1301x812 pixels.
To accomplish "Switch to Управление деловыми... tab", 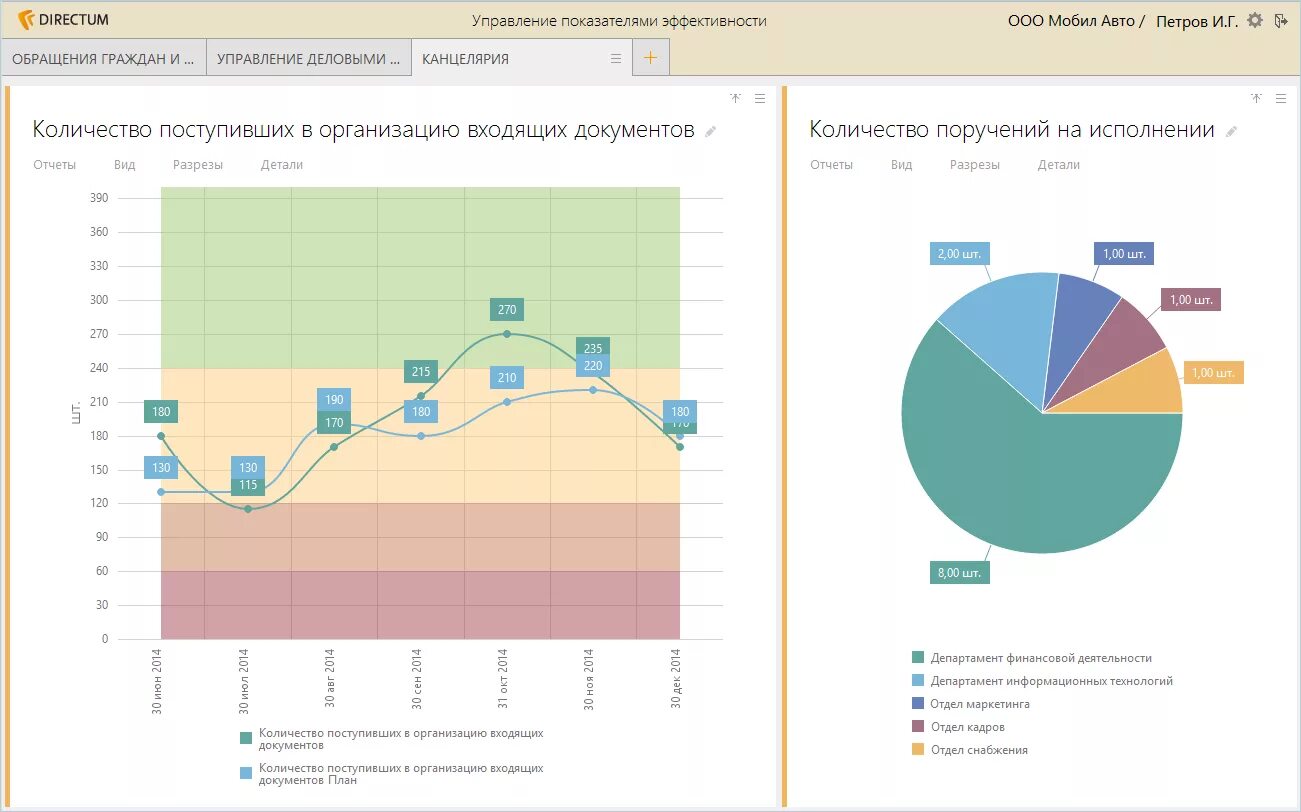I will coord(308,58).
